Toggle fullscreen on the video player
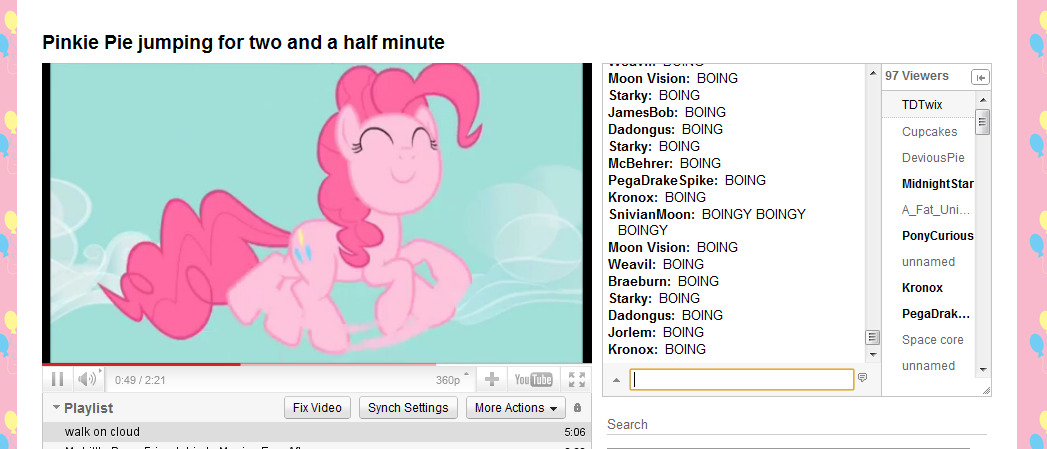The width and height of the screenshot is (1047, 449). 577,380
